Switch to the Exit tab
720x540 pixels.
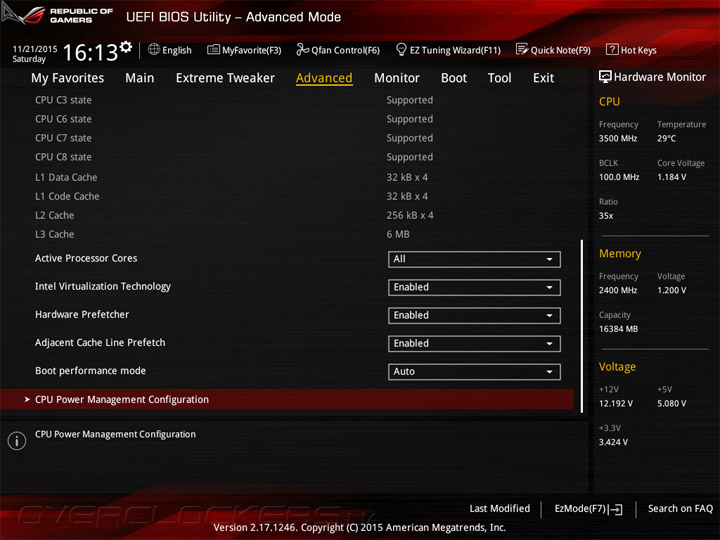[x=543, y=78]
